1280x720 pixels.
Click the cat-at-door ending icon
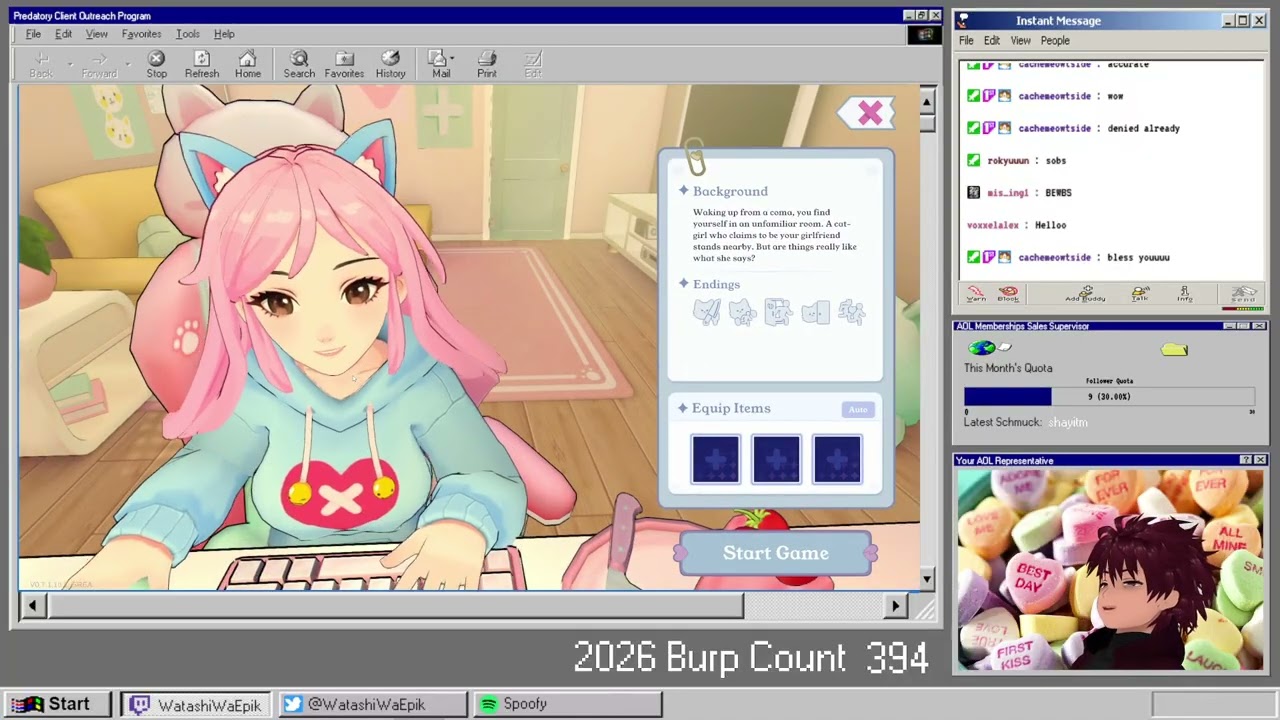pos(815,312)
